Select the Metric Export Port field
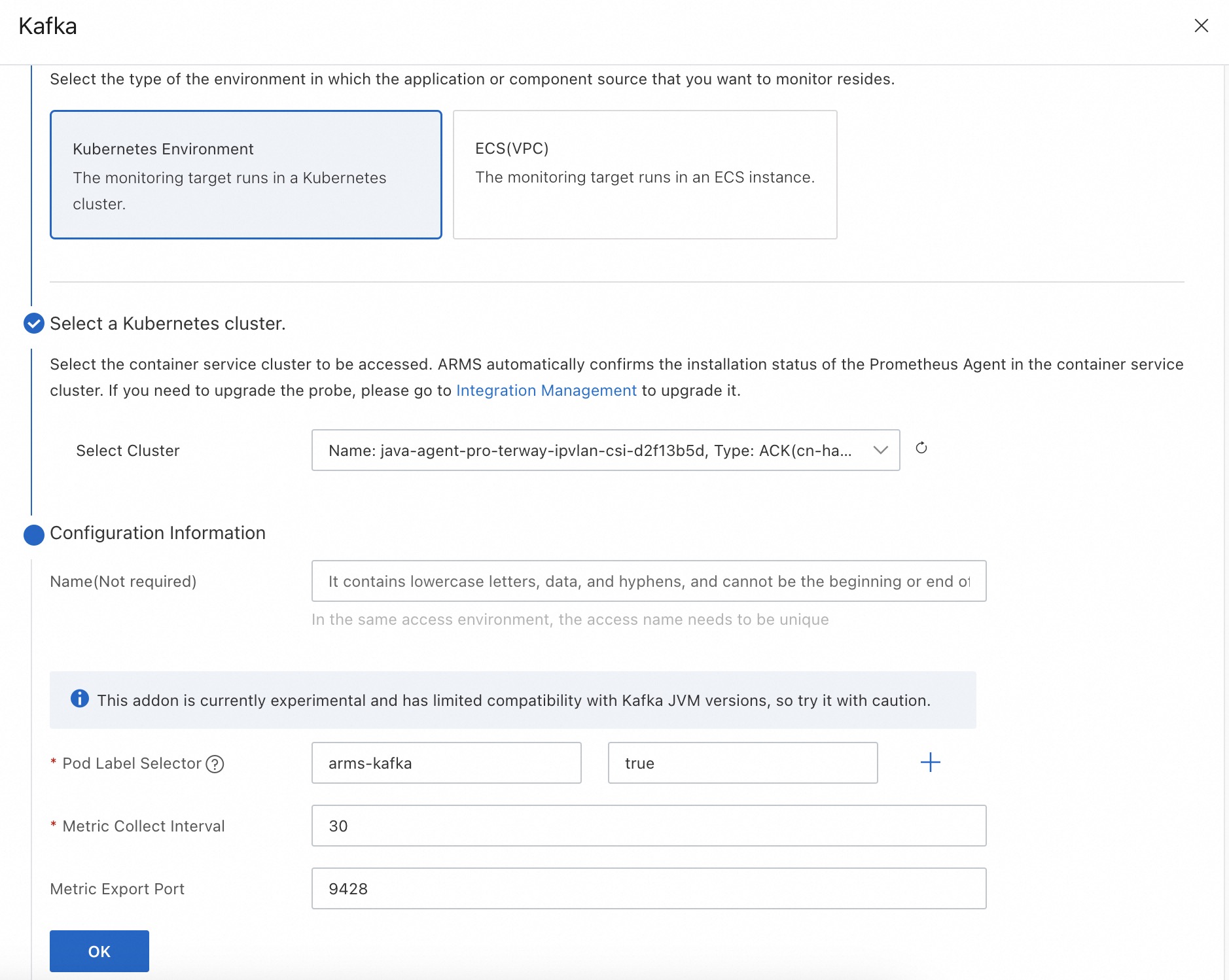 click(648, 888)
